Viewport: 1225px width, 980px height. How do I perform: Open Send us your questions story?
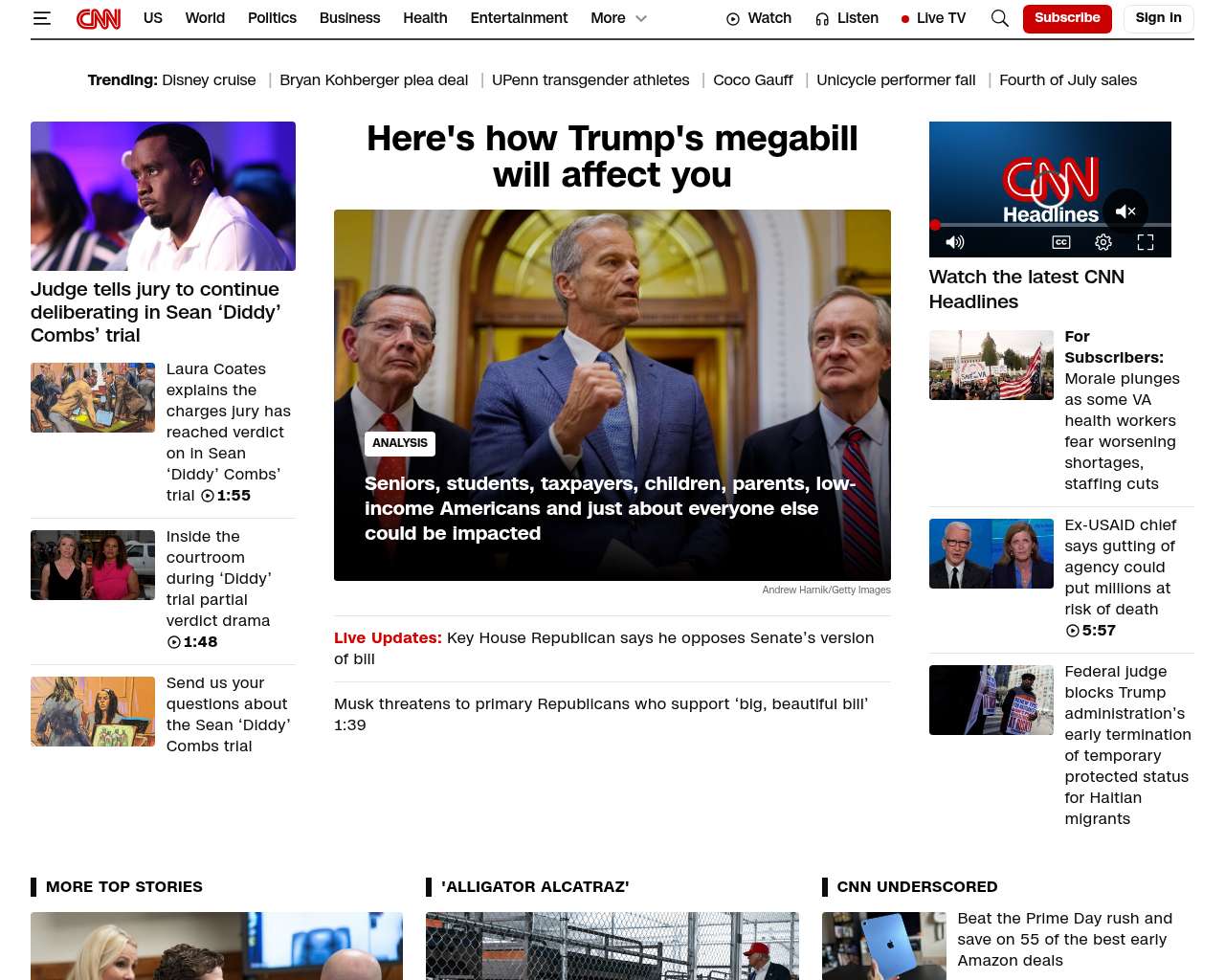(229, 714)
